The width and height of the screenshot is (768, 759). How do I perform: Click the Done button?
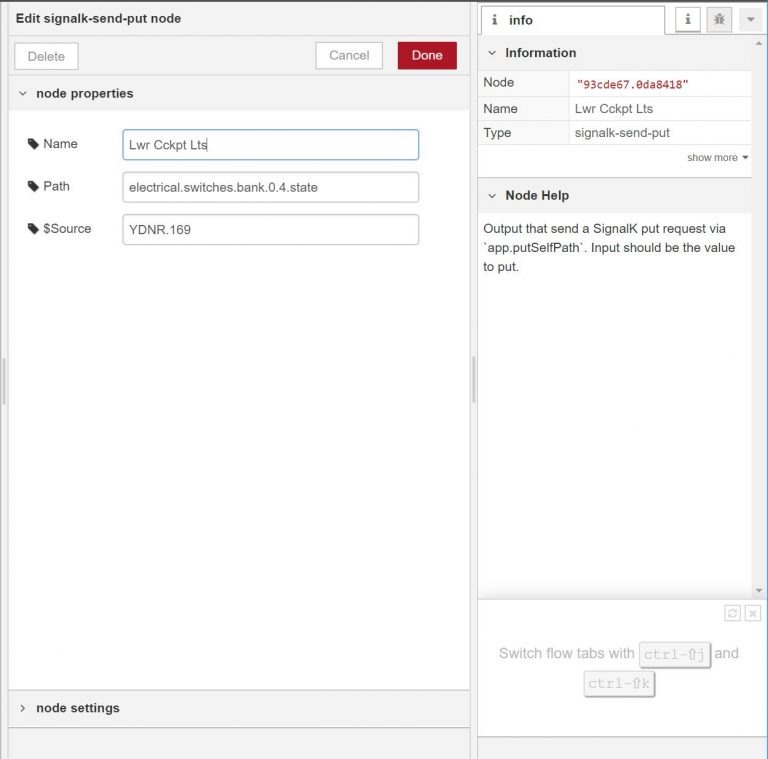point(427,55)
